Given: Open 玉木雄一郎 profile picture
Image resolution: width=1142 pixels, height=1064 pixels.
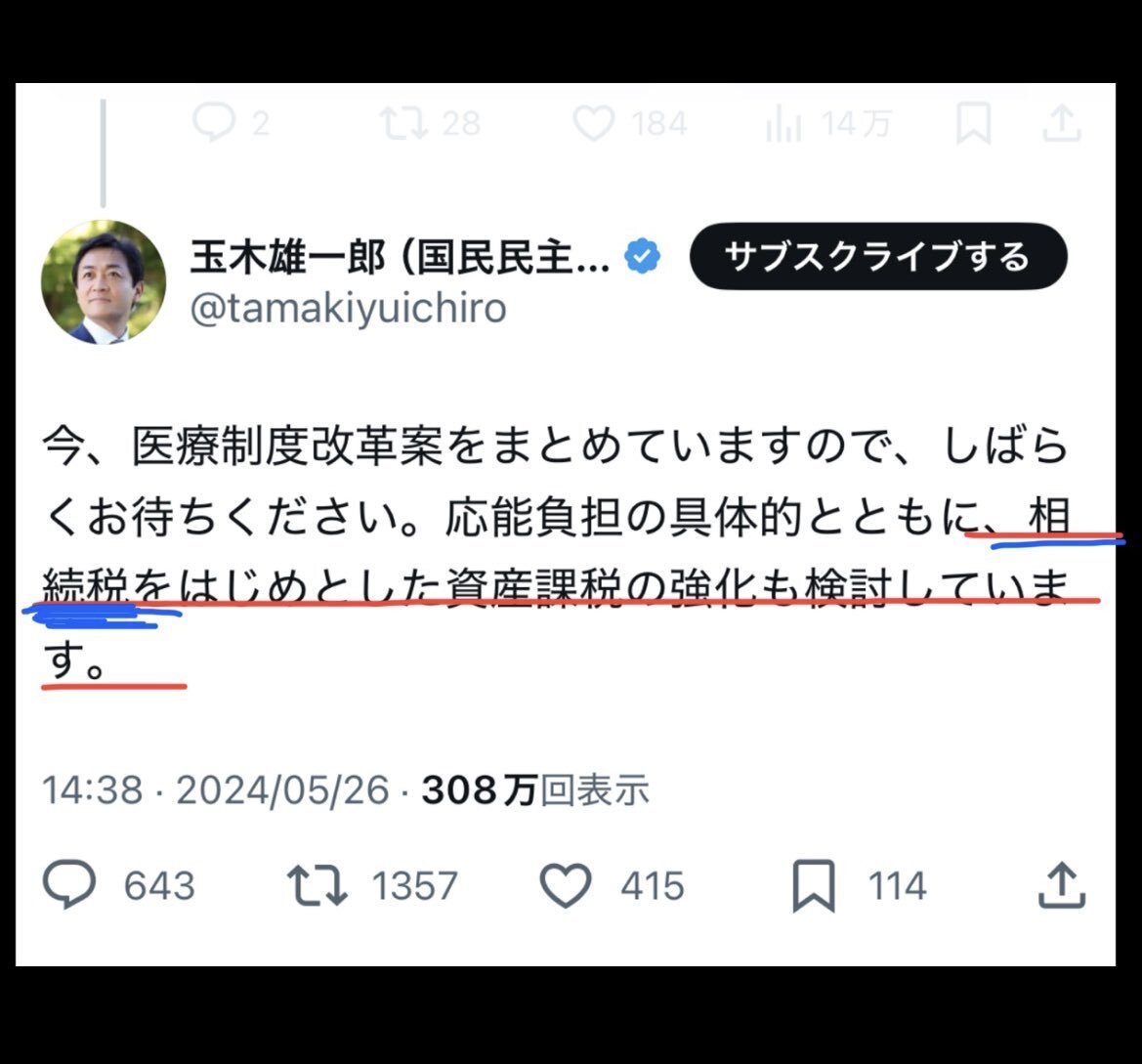Looking at the screenshot, I should coord(104,281).
